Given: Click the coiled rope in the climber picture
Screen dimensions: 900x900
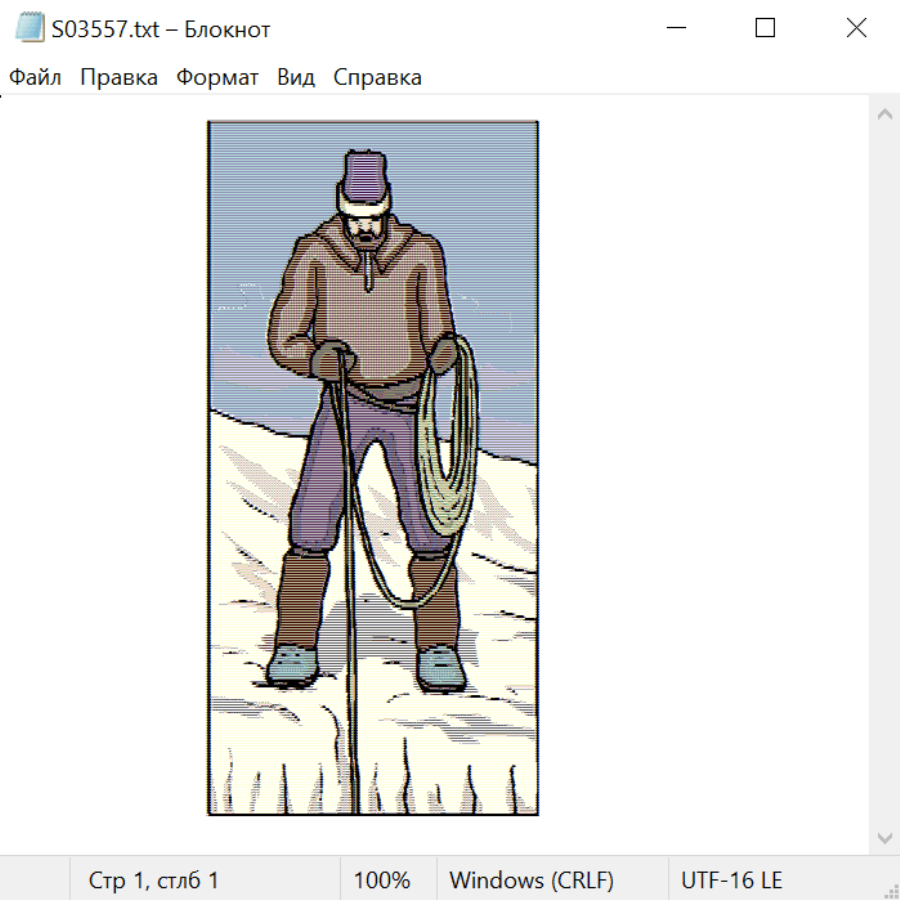Looking at the screenshot, I should pos(450,450).
